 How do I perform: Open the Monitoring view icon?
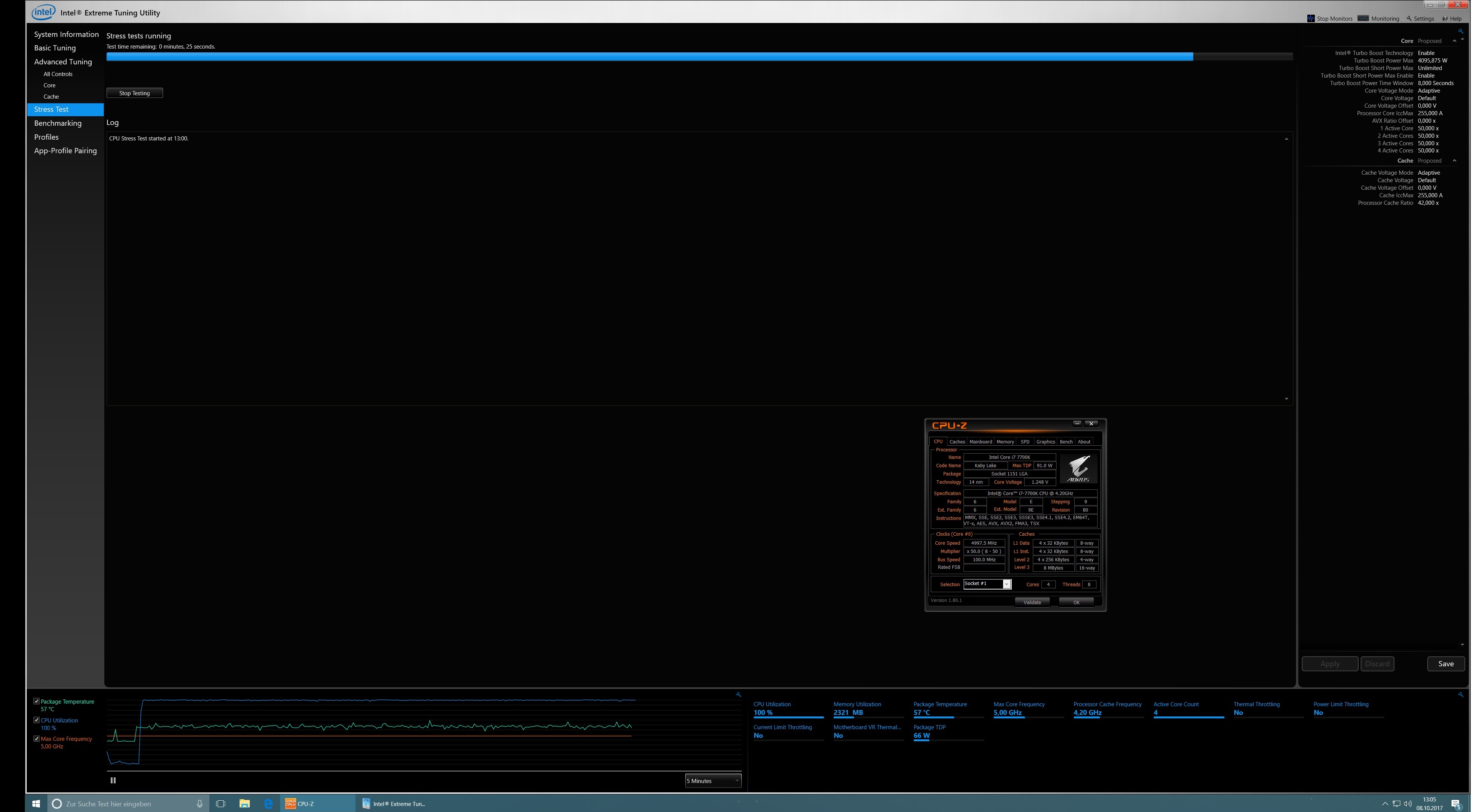tap(1363, 18)
